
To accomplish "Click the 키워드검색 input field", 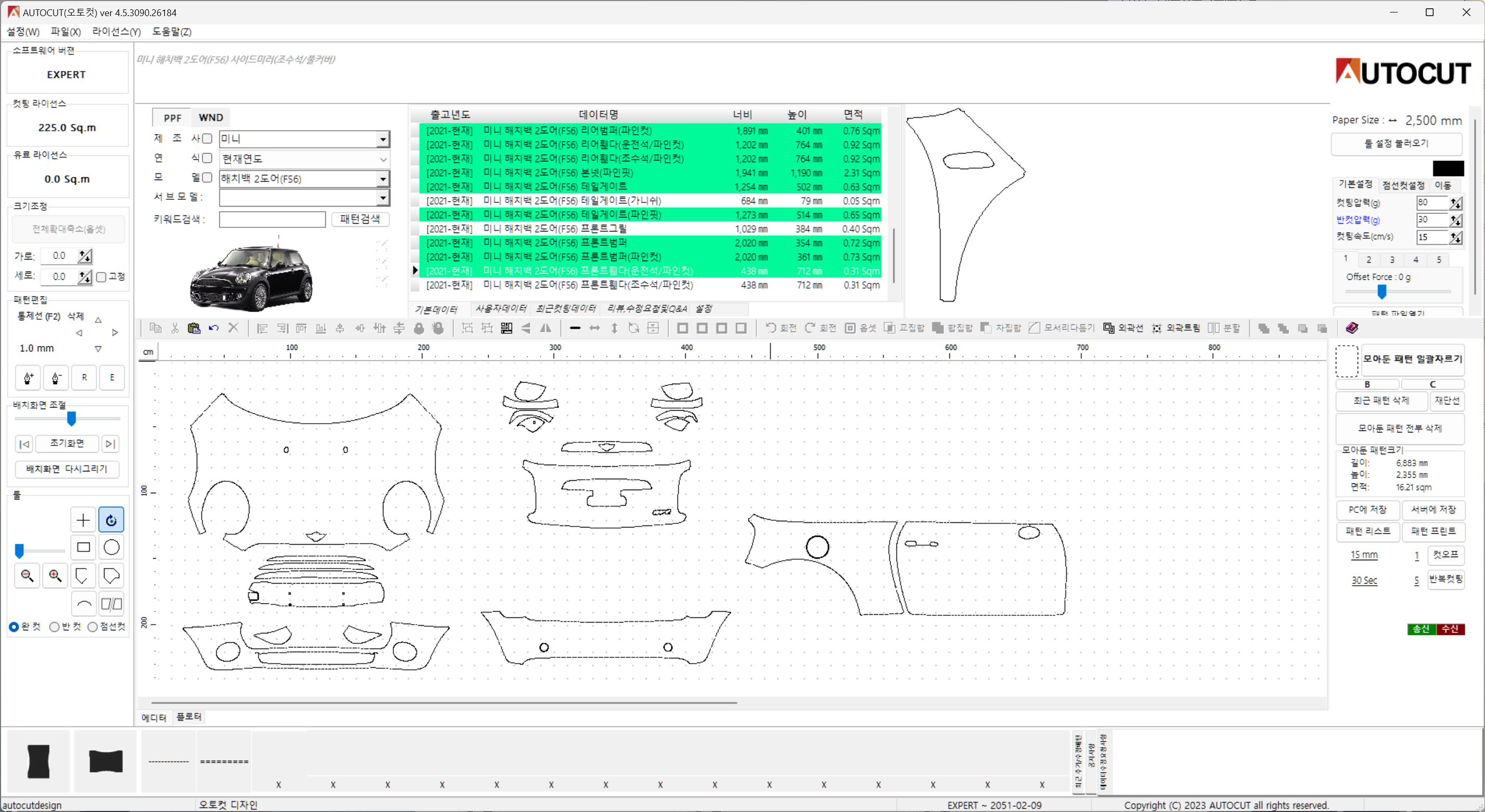I will pyautogui.click(x=272, y=220).
